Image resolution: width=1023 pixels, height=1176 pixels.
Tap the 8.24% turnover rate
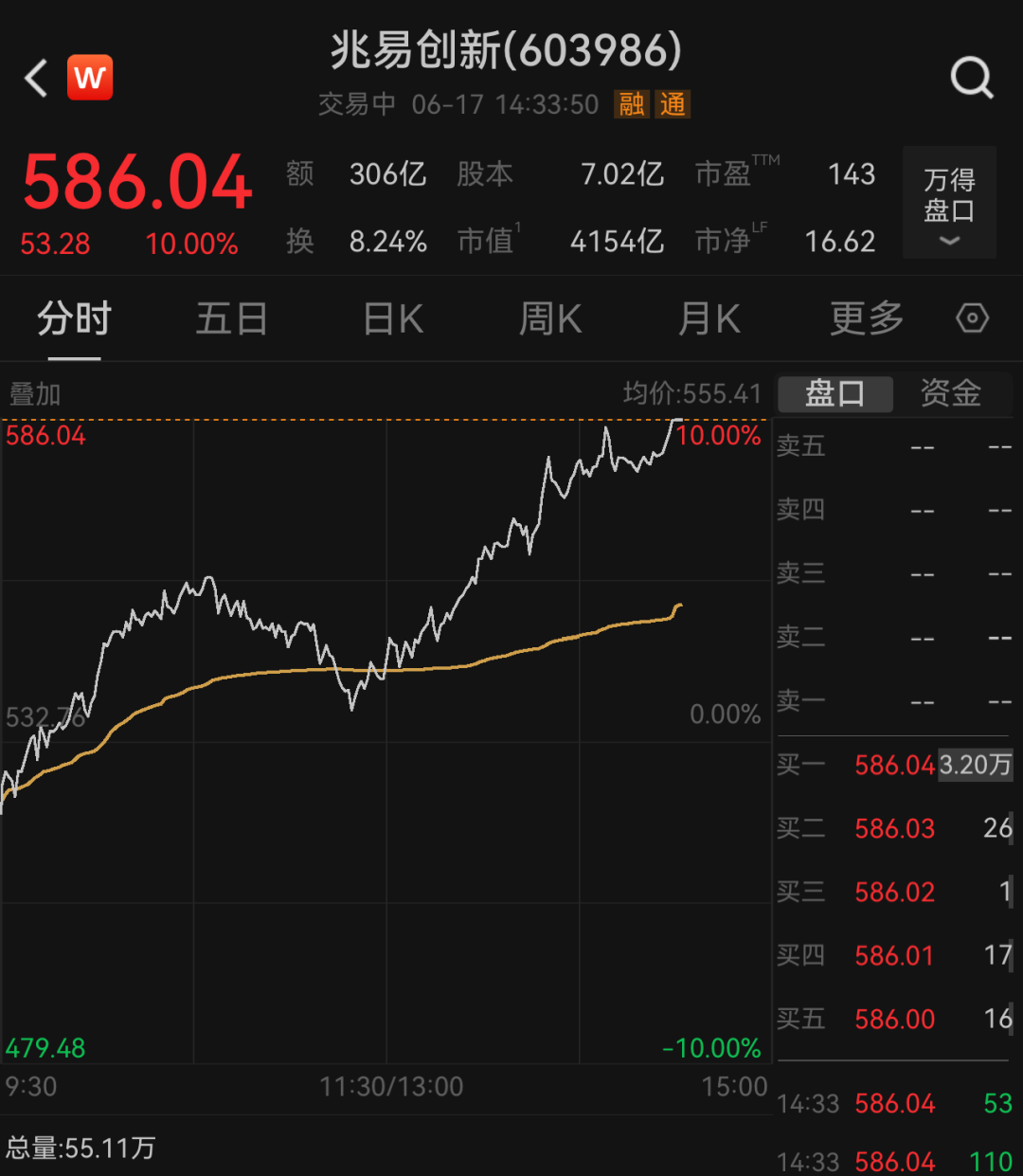click(x=387, y=242)
